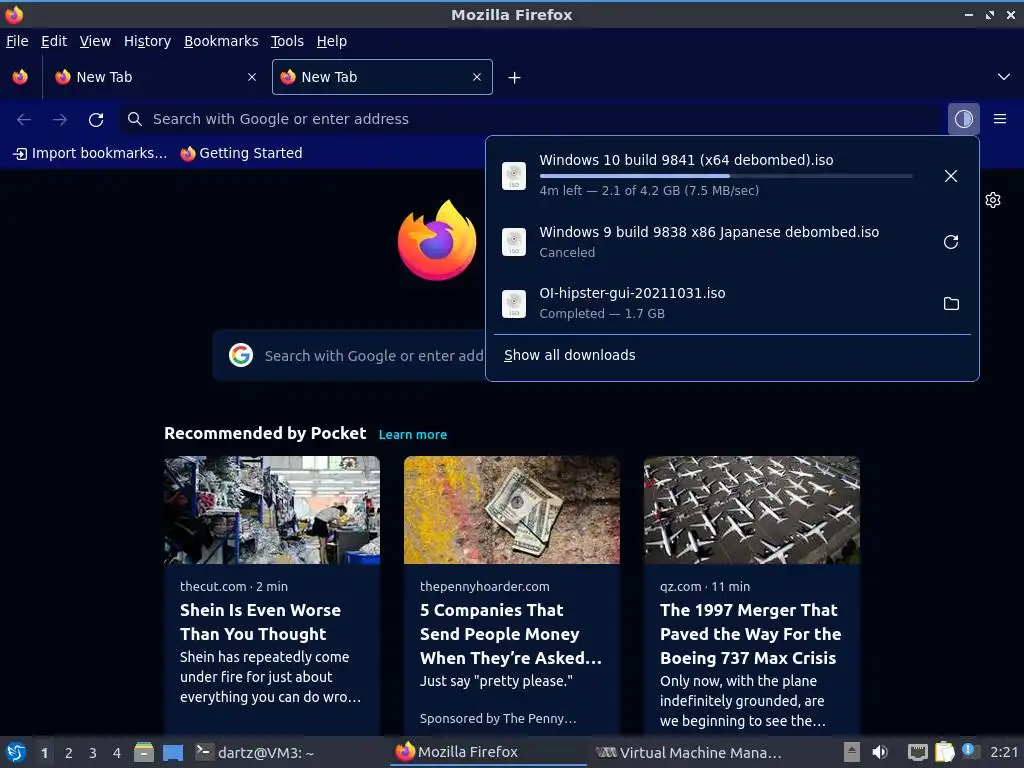This screenshot has width=1024, height=768.
Task: Go back with the back arrow
Action: pos(24,119)
